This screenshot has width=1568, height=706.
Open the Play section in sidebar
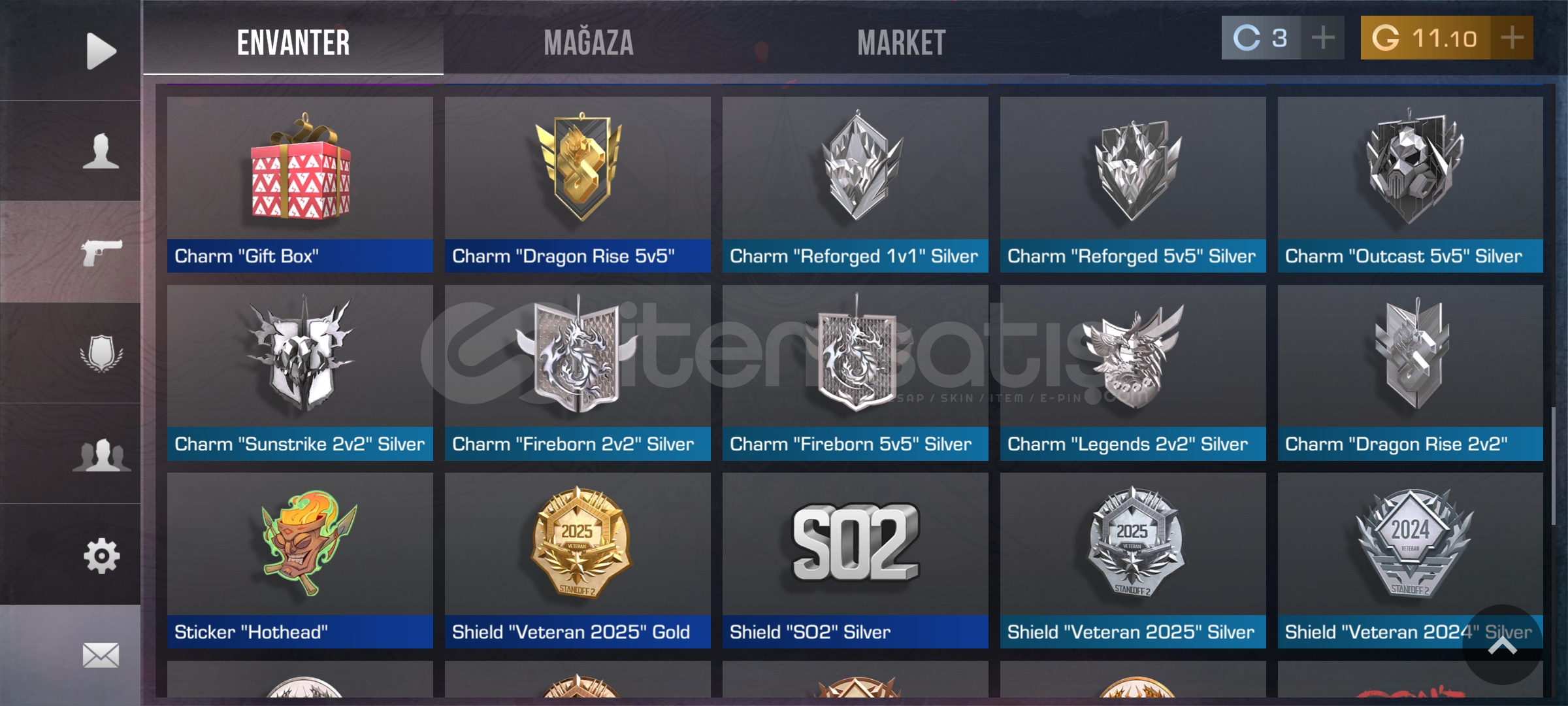point(101,50)
